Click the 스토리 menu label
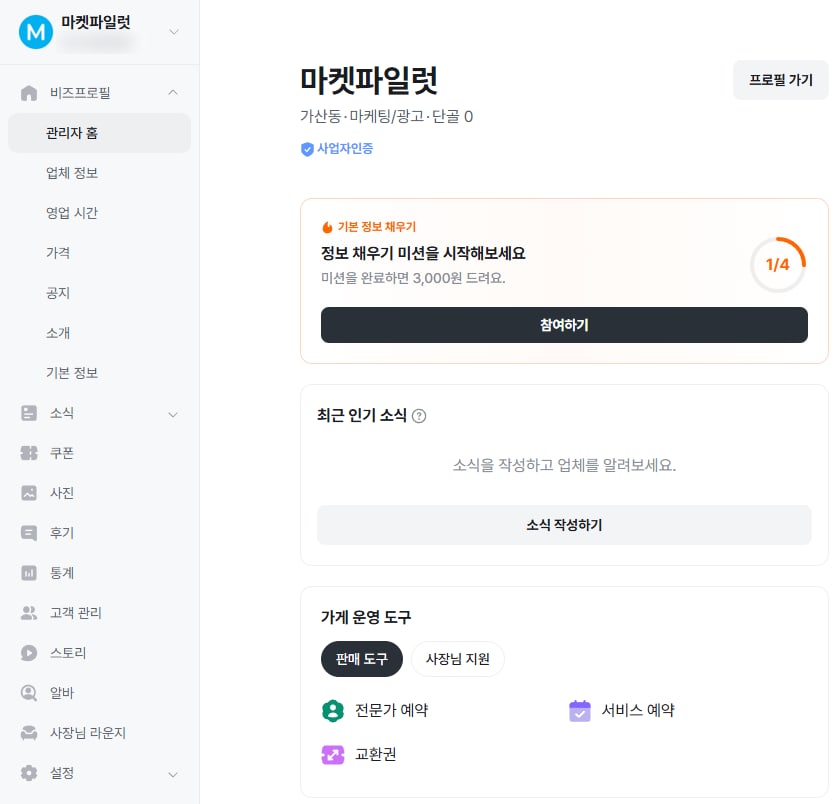836x804 pixels. [68, 653]
